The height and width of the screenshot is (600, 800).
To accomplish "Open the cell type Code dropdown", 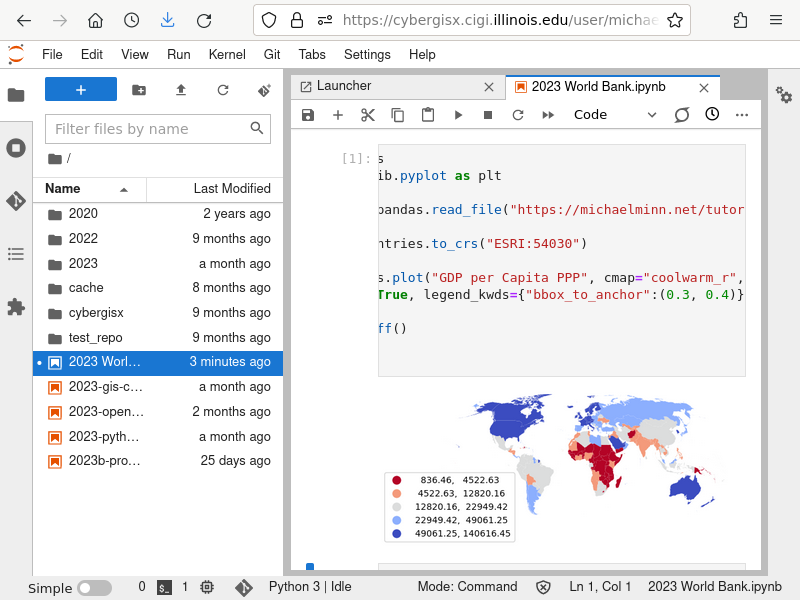I will (614, 115).
